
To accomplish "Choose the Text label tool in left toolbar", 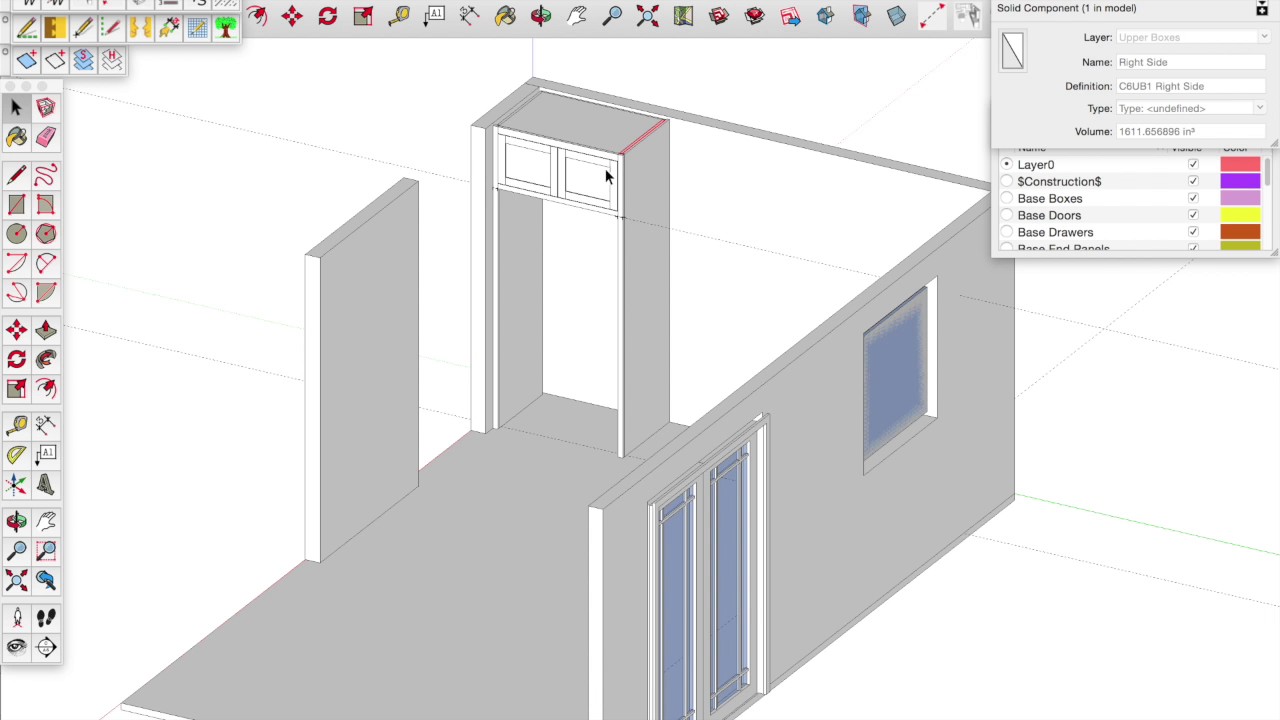I will click(x=46, y=455).
